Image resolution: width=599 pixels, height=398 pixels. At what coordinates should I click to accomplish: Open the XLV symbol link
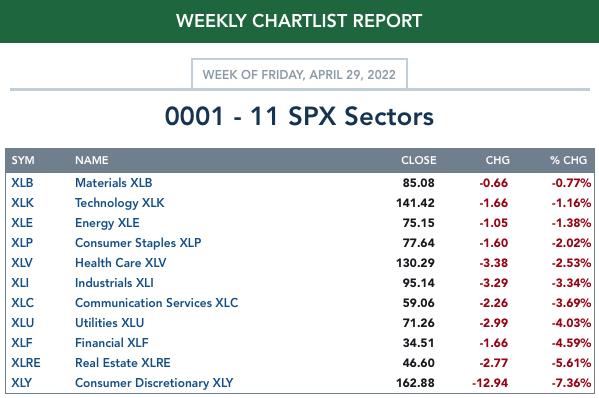tap(22, 263)
